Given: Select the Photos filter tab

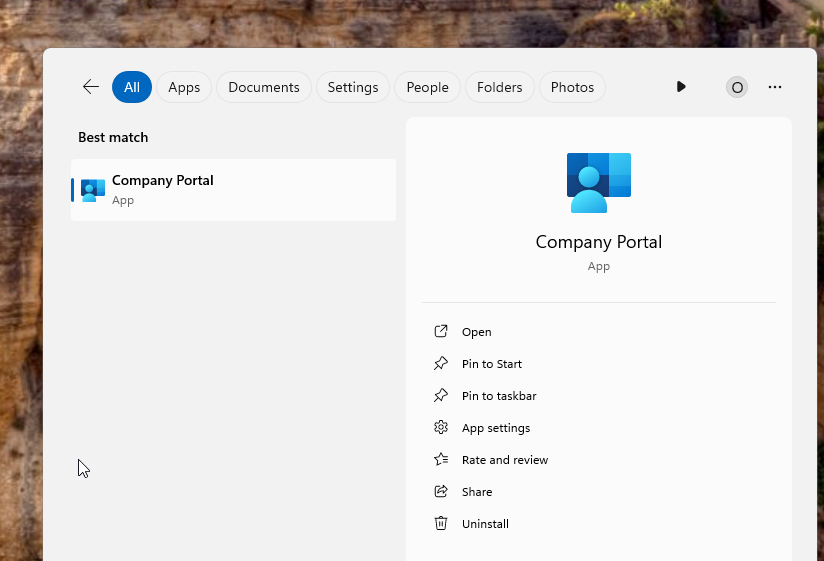Looking at the screenshot, I should tap(573, 87).
